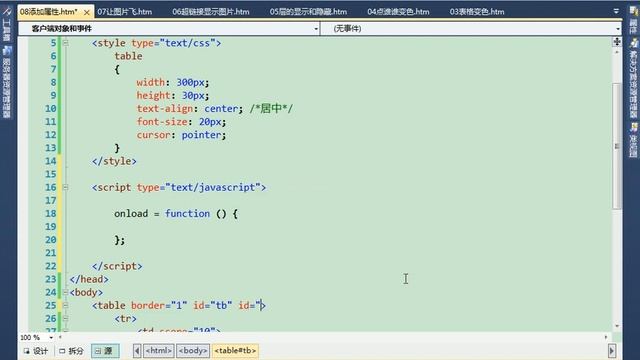Screen dimensions: 640x360
Task: Click line number 15 in the gutter
Action: click(51, 174)
